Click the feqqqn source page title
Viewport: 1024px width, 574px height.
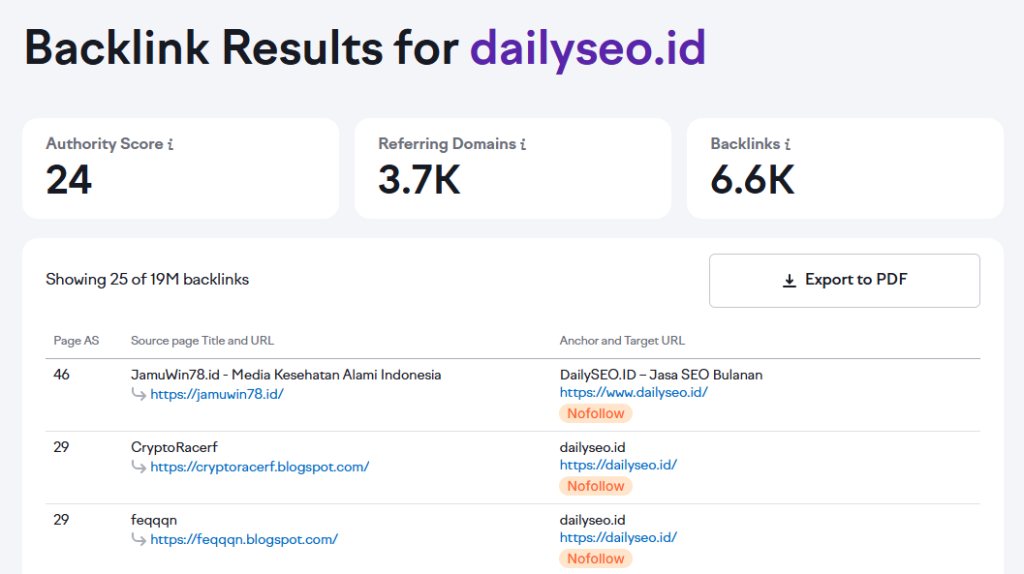point(153,520)
